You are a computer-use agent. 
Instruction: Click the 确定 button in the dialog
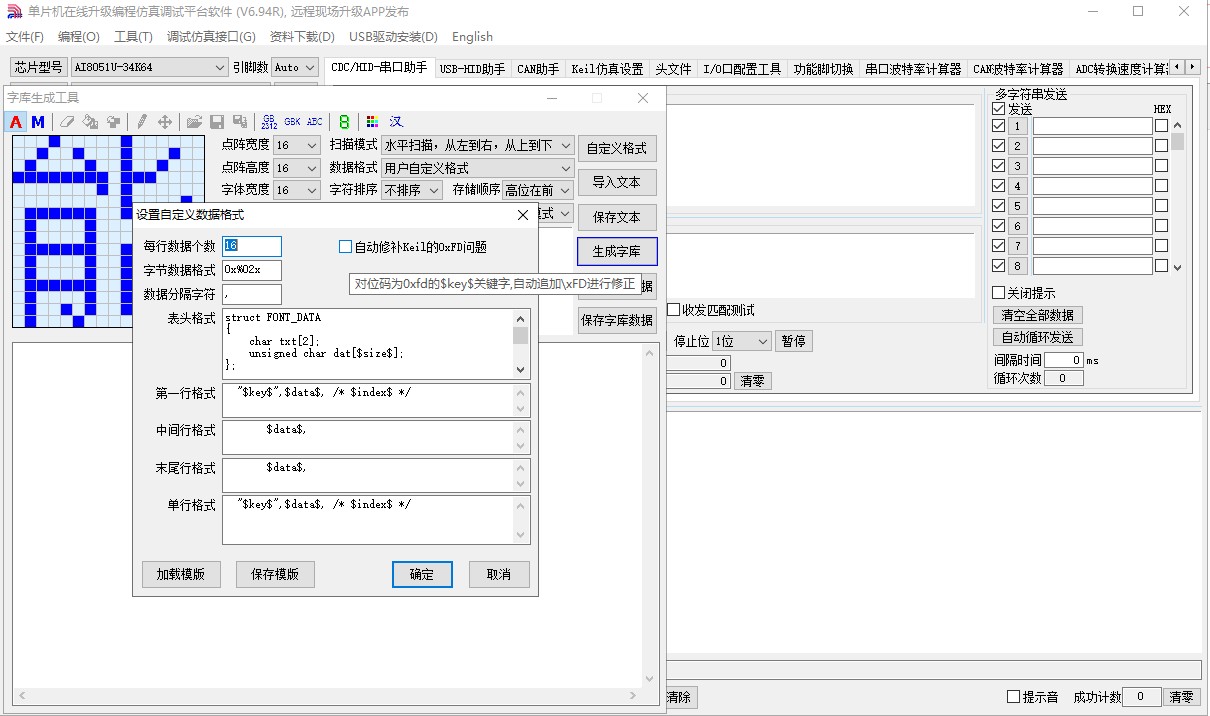422,574
